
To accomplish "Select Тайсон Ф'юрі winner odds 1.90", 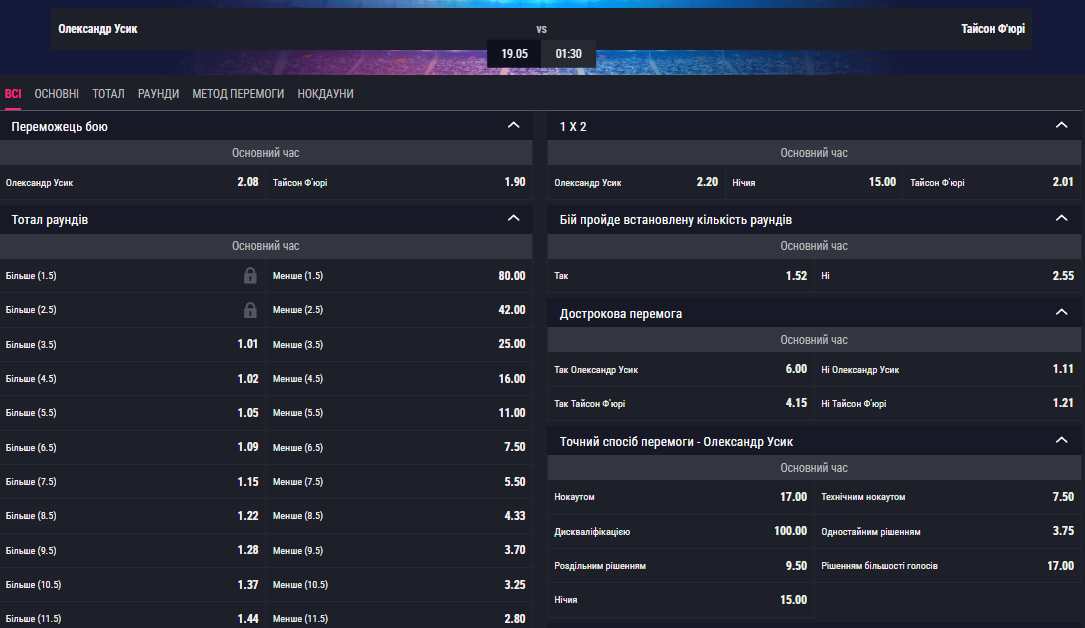I will click(x=399, y=183).
